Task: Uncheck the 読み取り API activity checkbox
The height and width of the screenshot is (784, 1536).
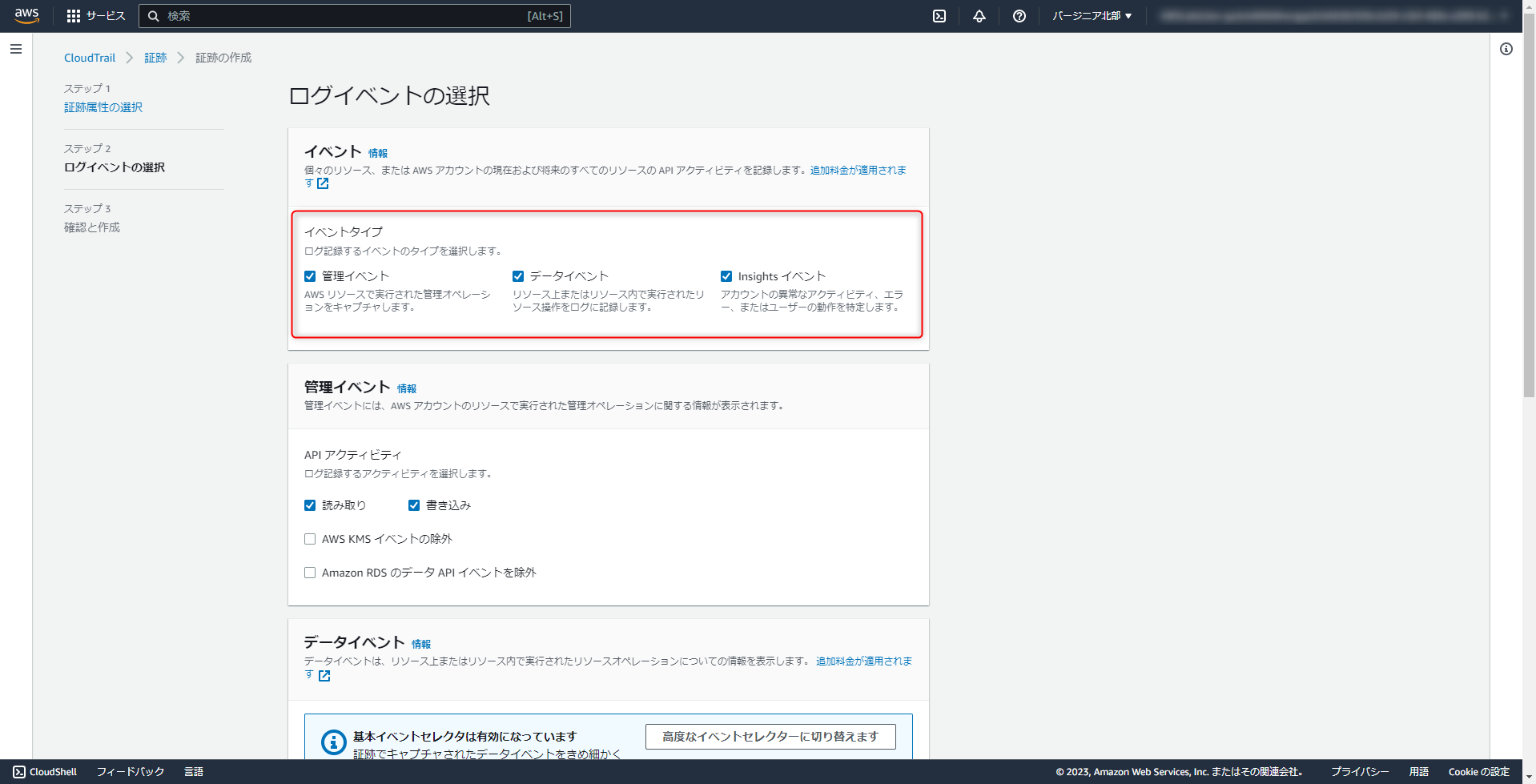Action: coord(310,505)
